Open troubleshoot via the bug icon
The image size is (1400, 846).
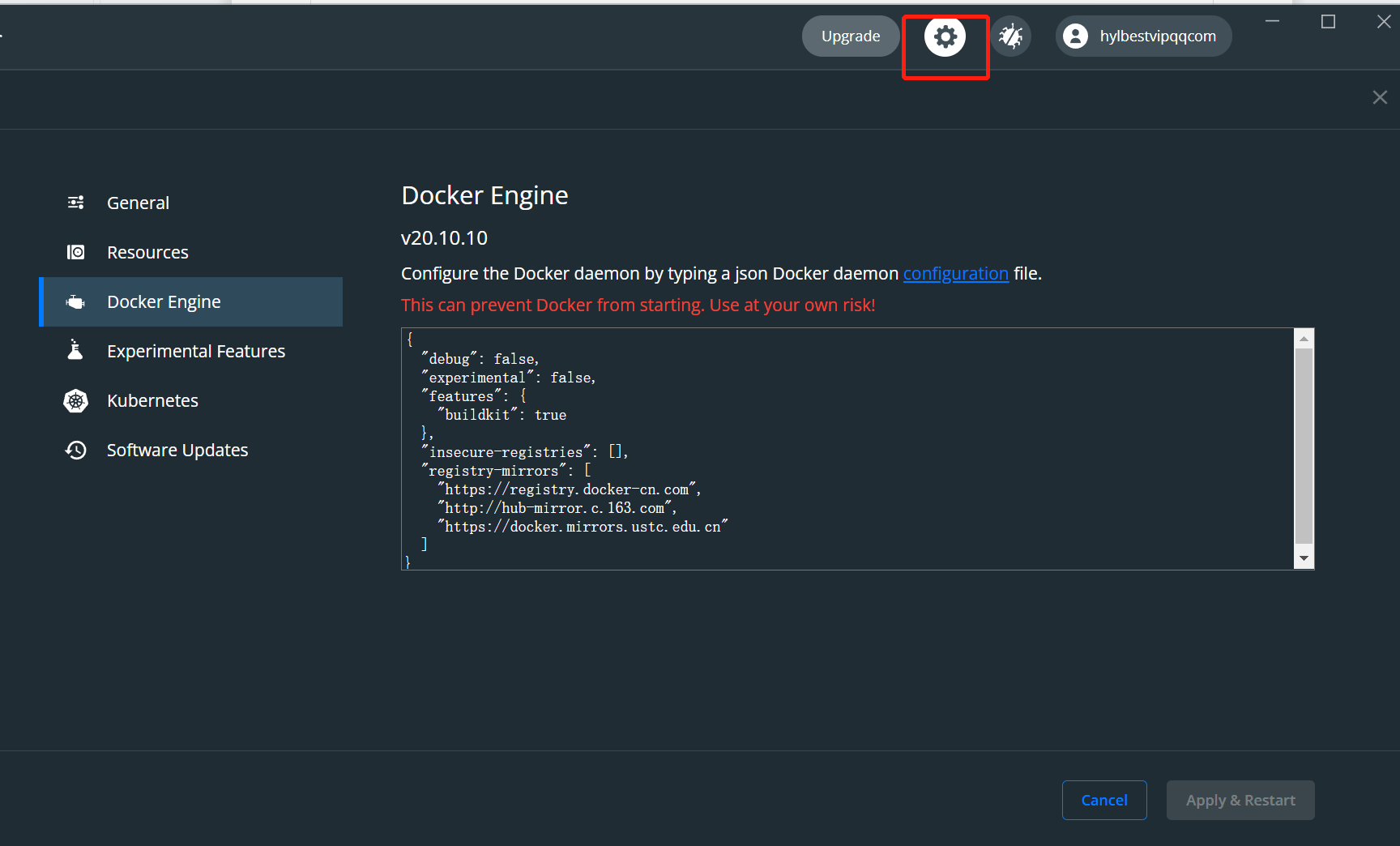click(x=1010, y=36)
